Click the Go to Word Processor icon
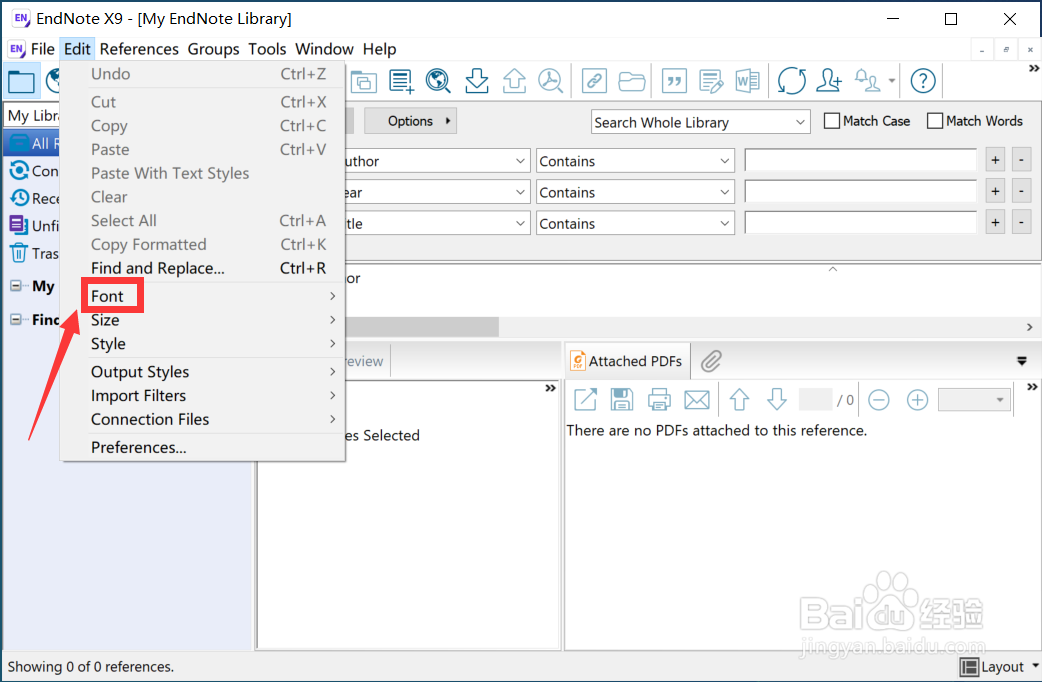This screenshot has width=1042, height=682. pos(748,81)
